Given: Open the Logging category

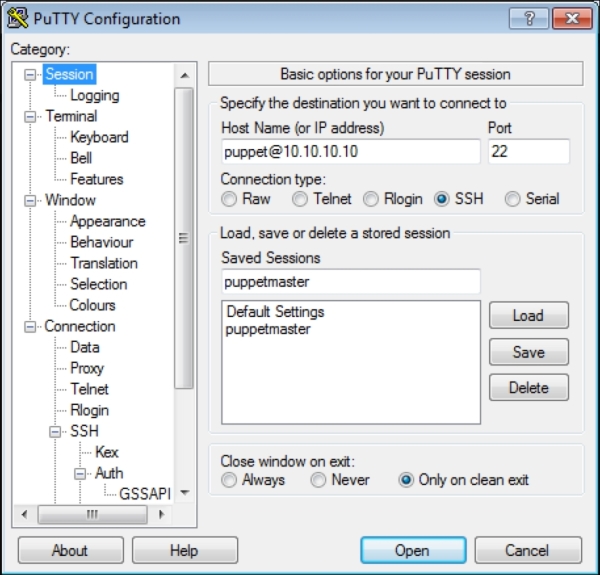Looking at the screenshot, I should 94,95.
